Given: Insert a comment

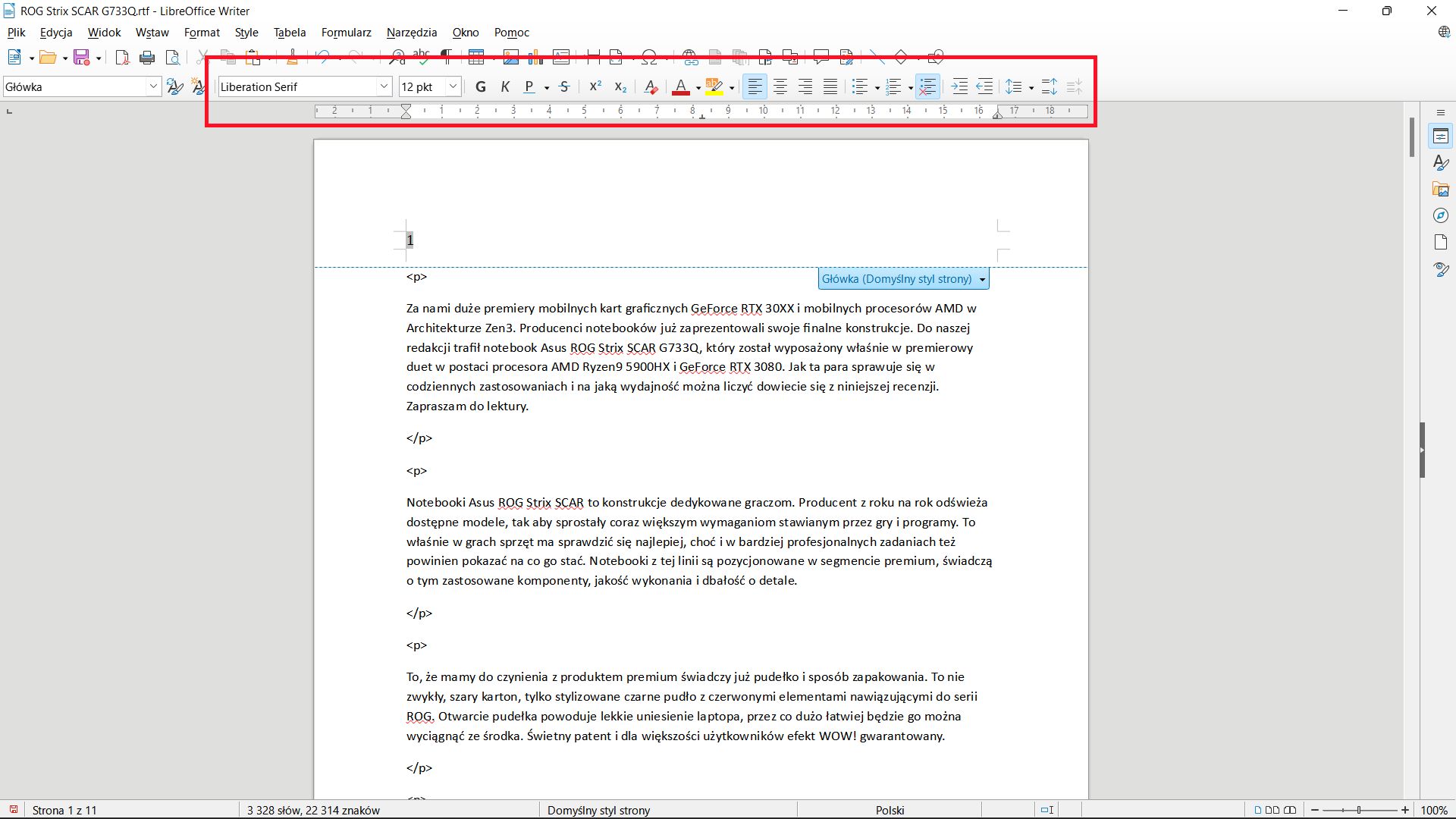Looking at the screenshot, I should coord(821,57).
